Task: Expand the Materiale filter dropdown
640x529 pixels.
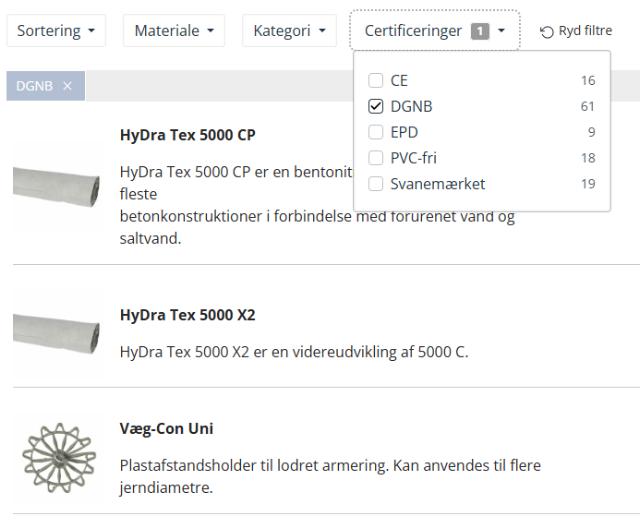Action: [x=173, y=31]
